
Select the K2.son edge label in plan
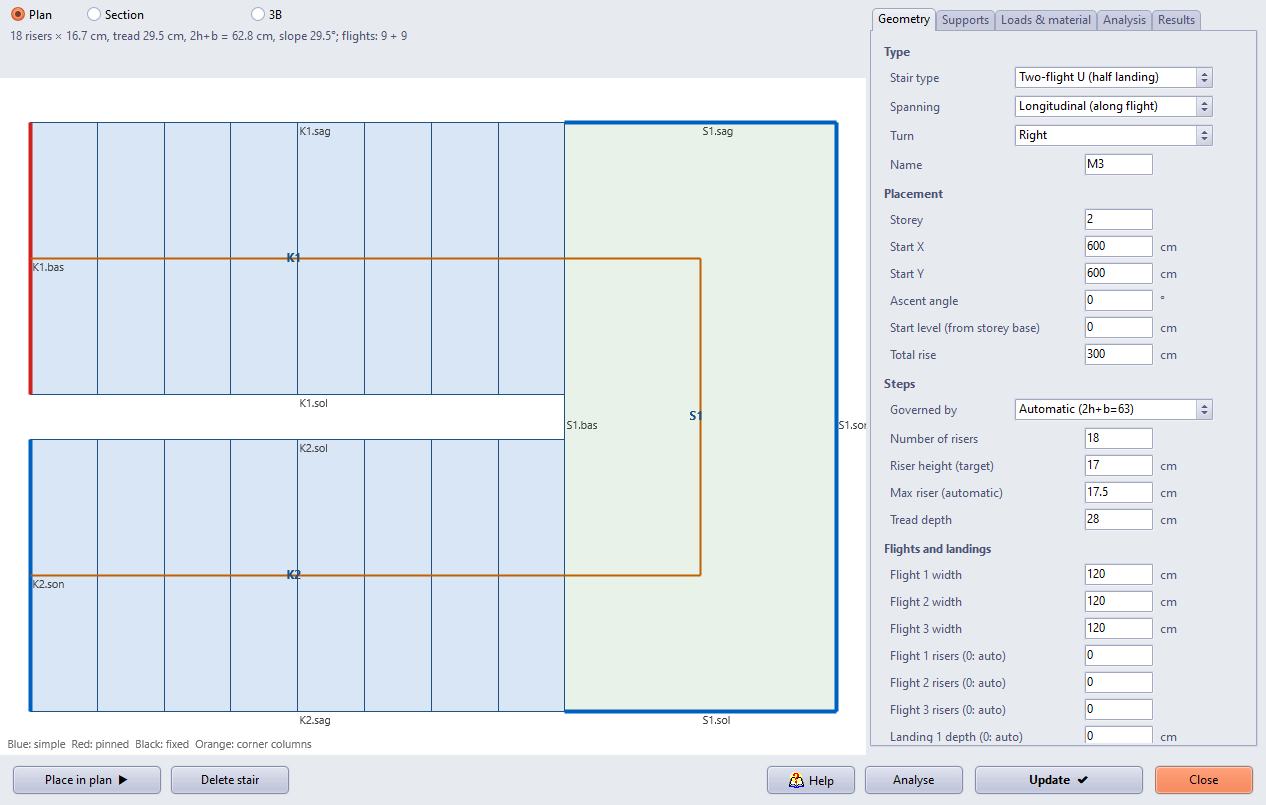(49, 584)
